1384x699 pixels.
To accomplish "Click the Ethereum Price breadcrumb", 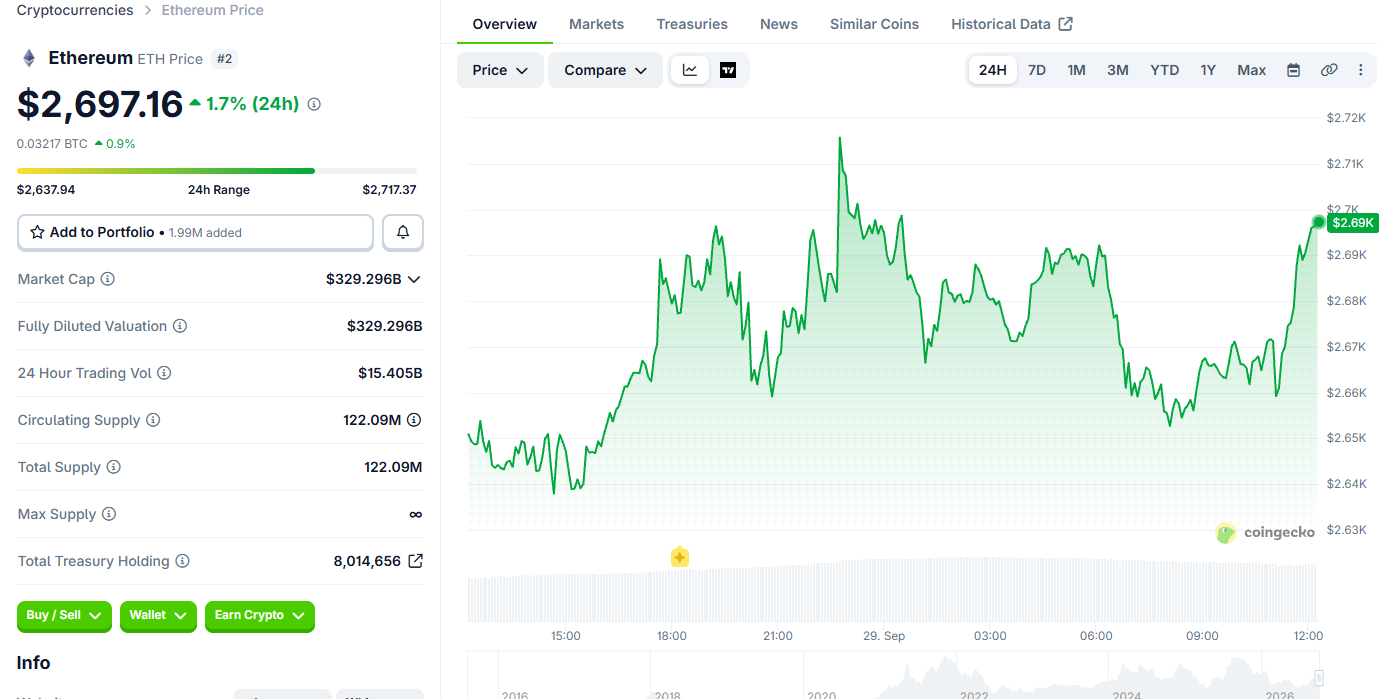I will (213, 10).
